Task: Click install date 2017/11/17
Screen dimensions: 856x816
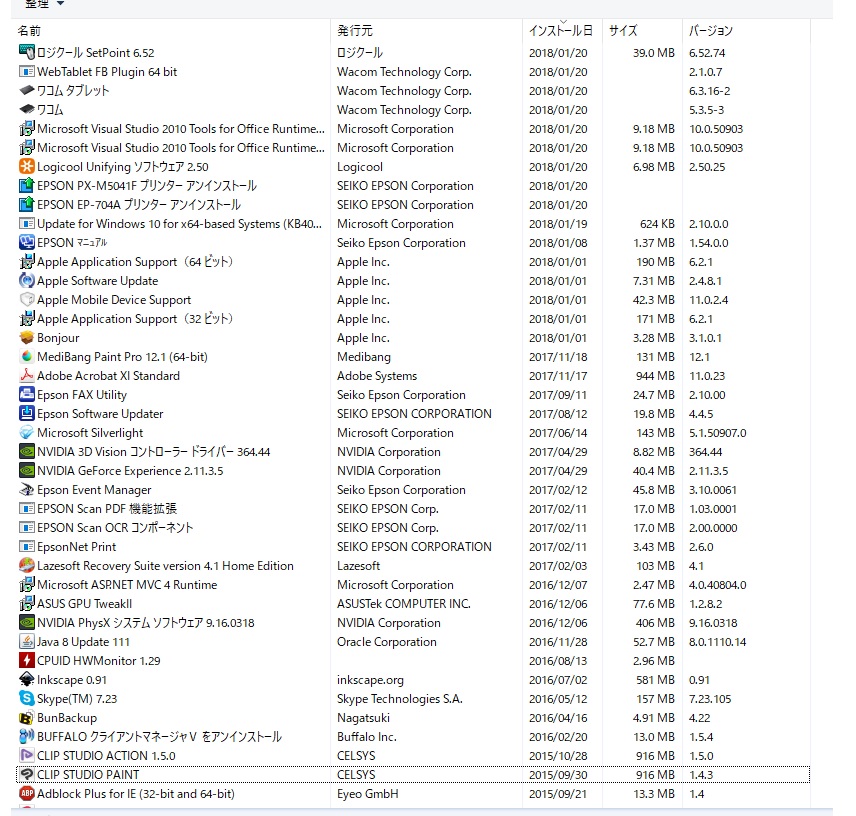Action: 558,376
